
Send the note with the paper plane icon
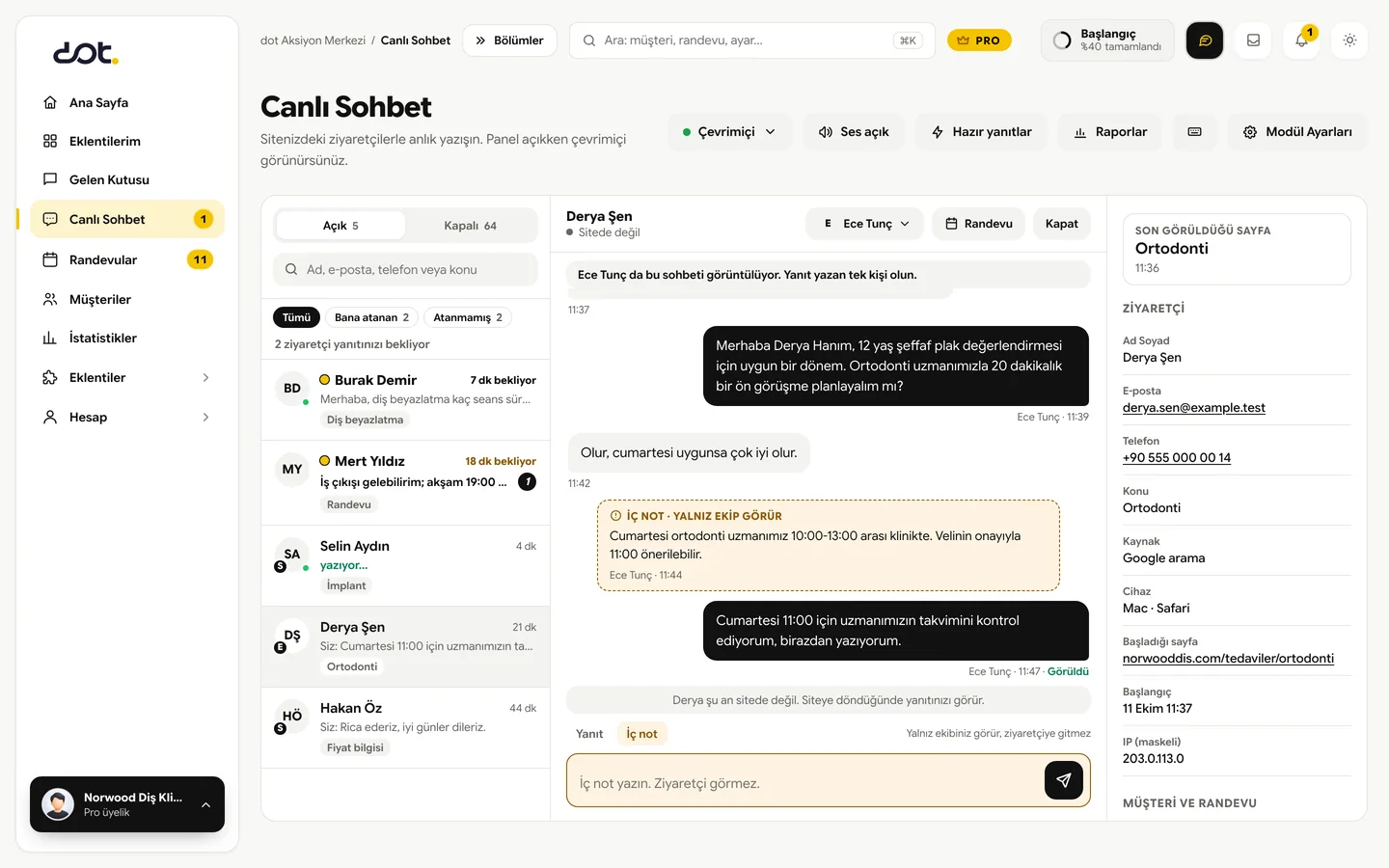[1063, 780]
